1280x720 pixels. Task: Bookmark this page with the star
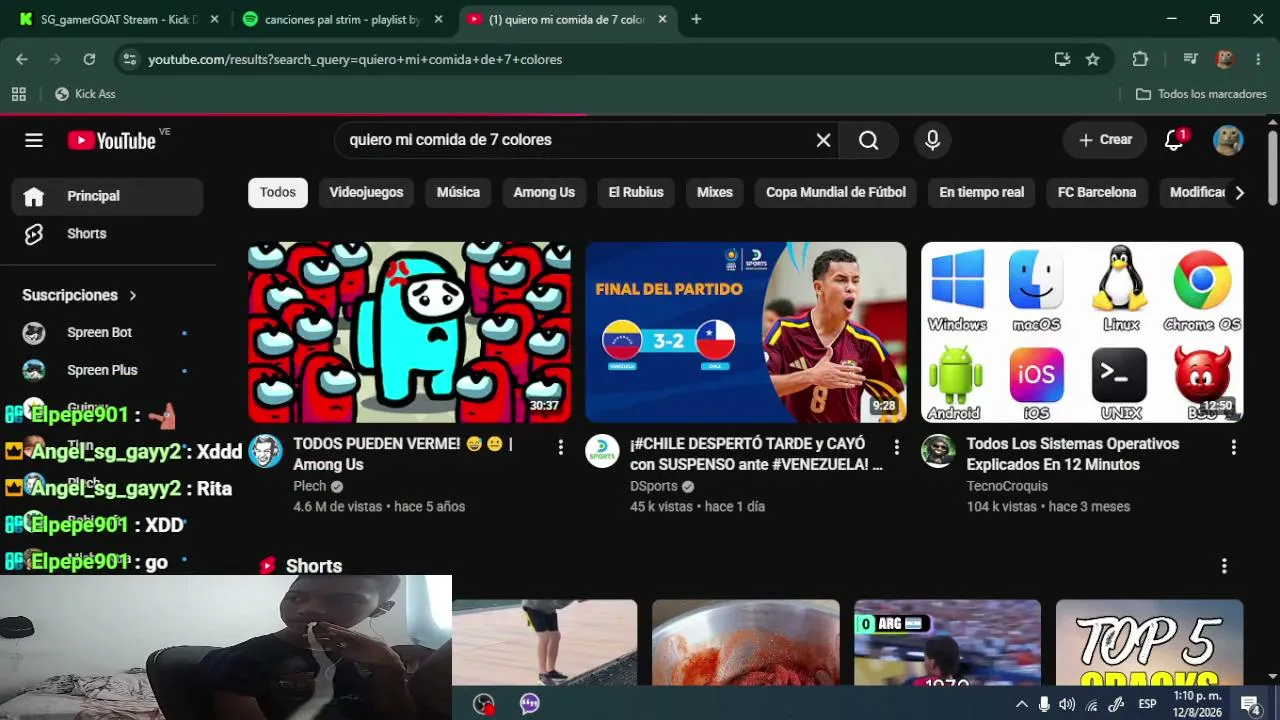tap(1093, 59)
